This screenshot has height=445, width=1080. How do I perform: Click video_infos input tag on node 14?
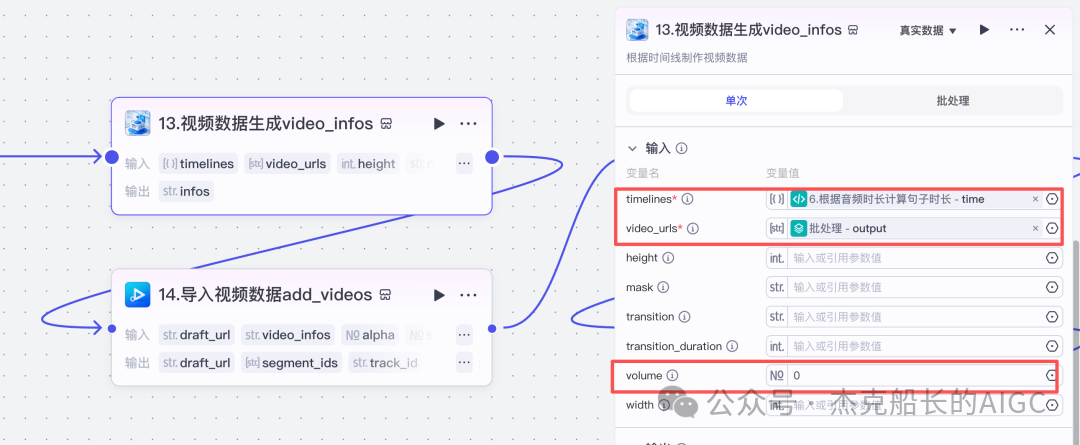coord(288,335)
